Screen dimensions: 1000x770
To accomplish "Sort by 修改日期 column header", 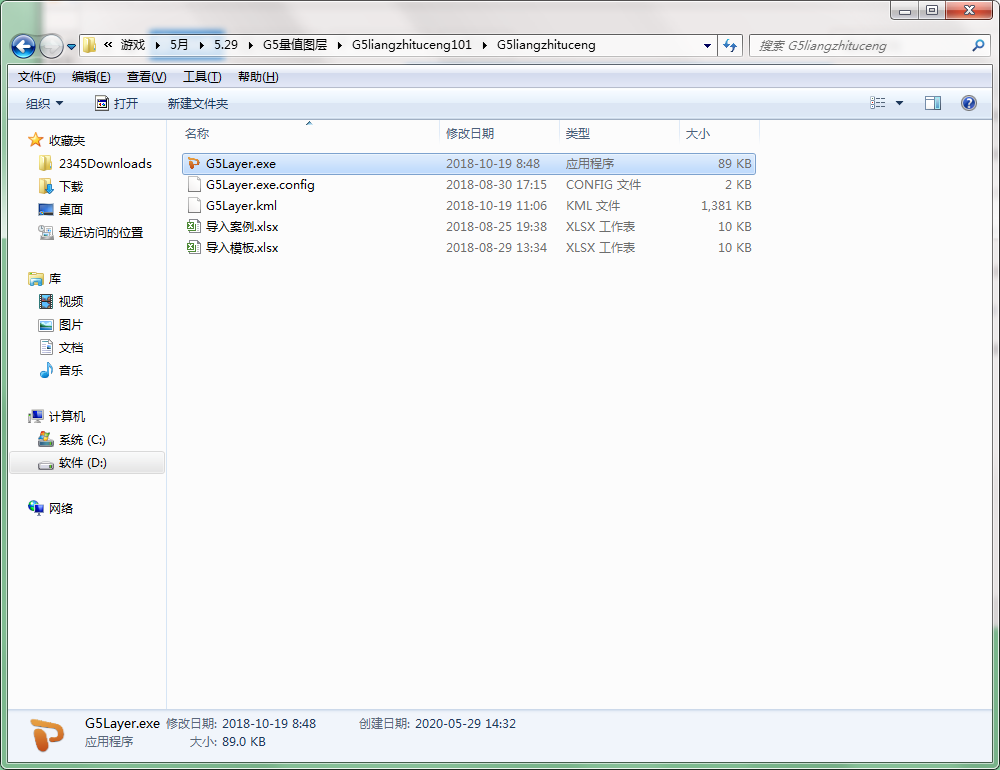I will tap(470, 134).
